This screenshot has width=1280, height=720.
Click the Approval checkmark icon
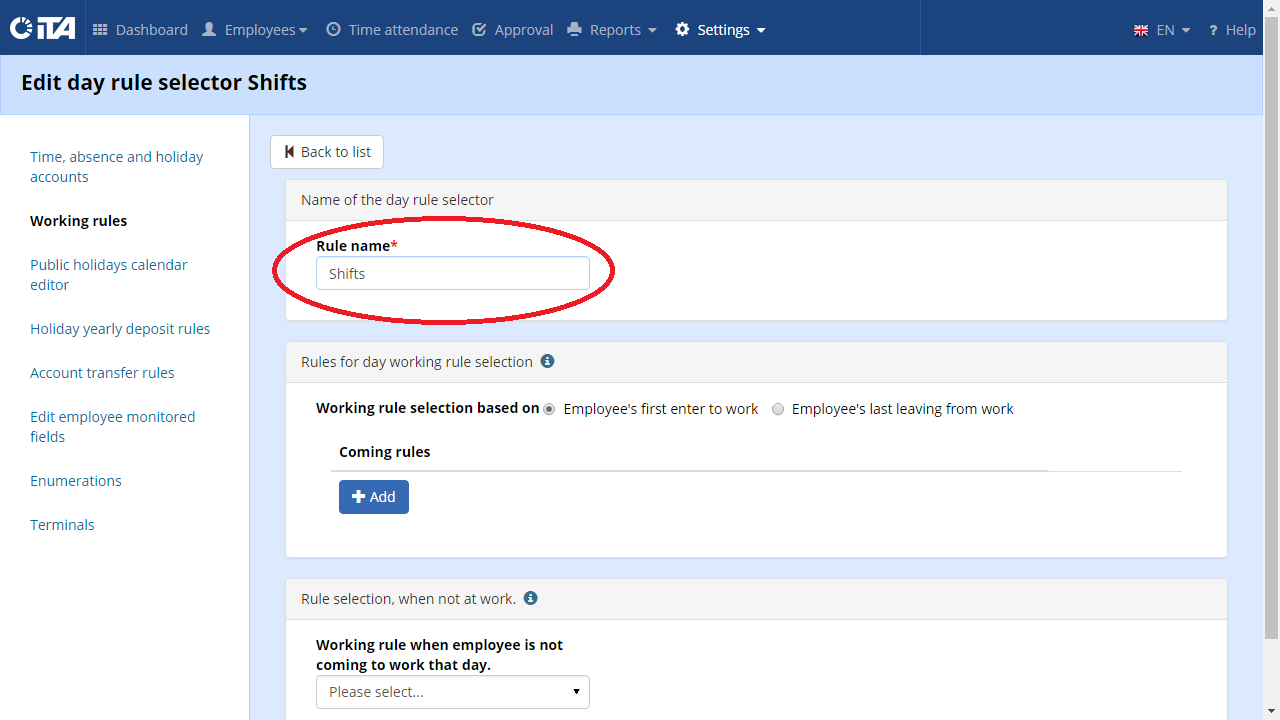(479, 30)
